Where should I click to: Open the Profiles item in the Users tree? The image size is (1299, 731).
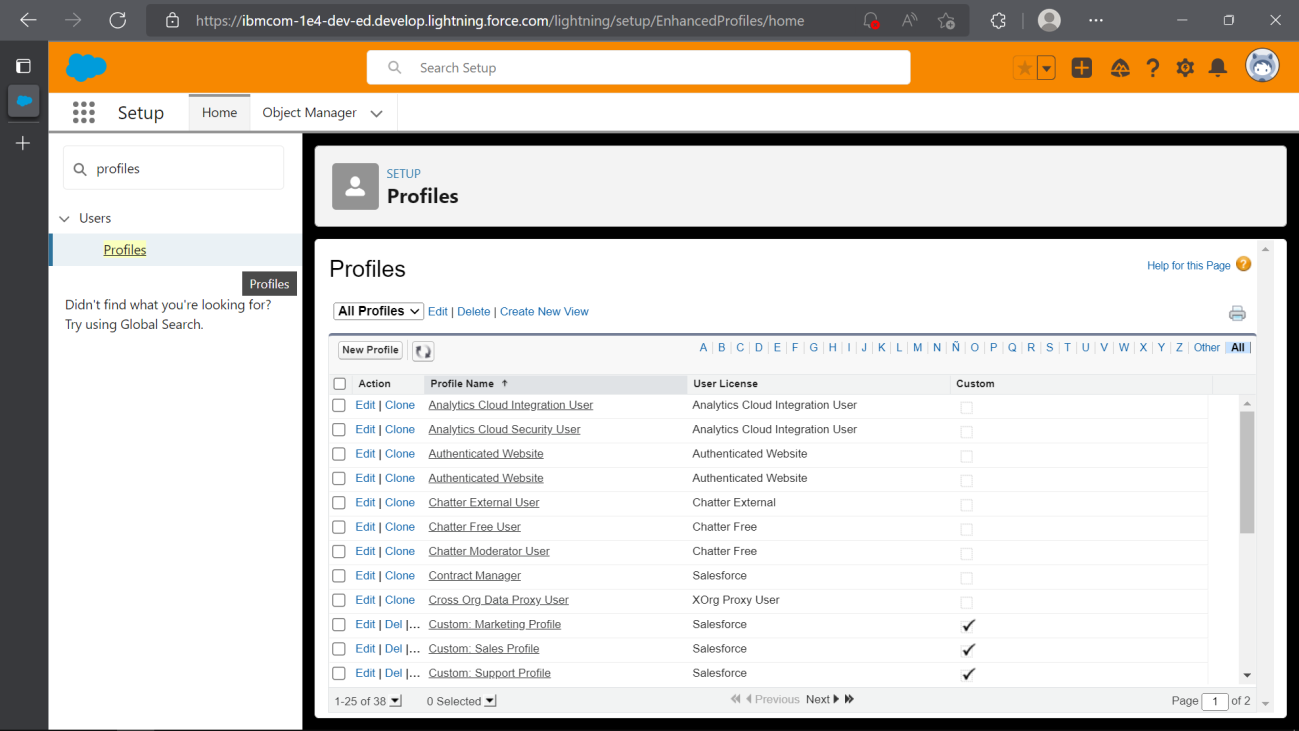pyautogui.click(x=124, y=249)
